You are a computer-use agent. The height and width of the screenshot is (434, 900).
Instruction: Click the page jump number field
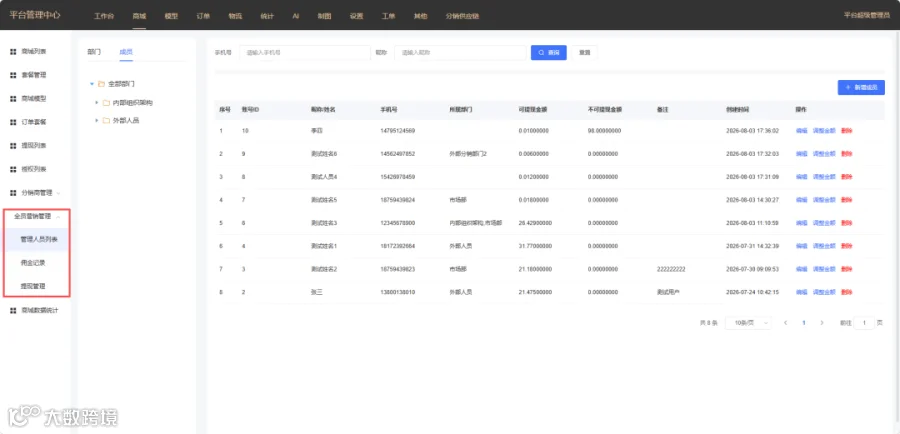coord(864,323)
